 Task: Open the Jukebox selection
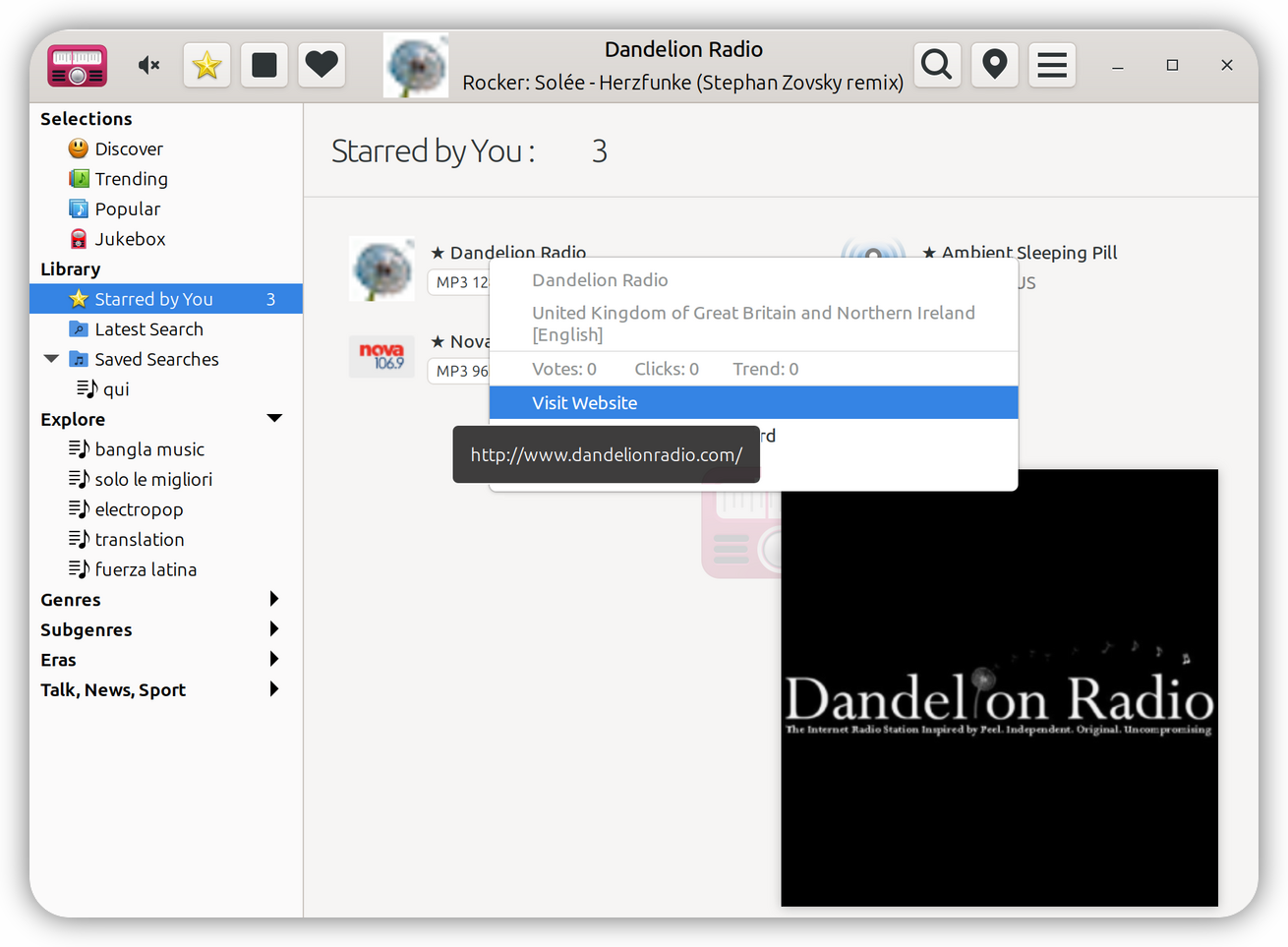click(x=130, y=239)
